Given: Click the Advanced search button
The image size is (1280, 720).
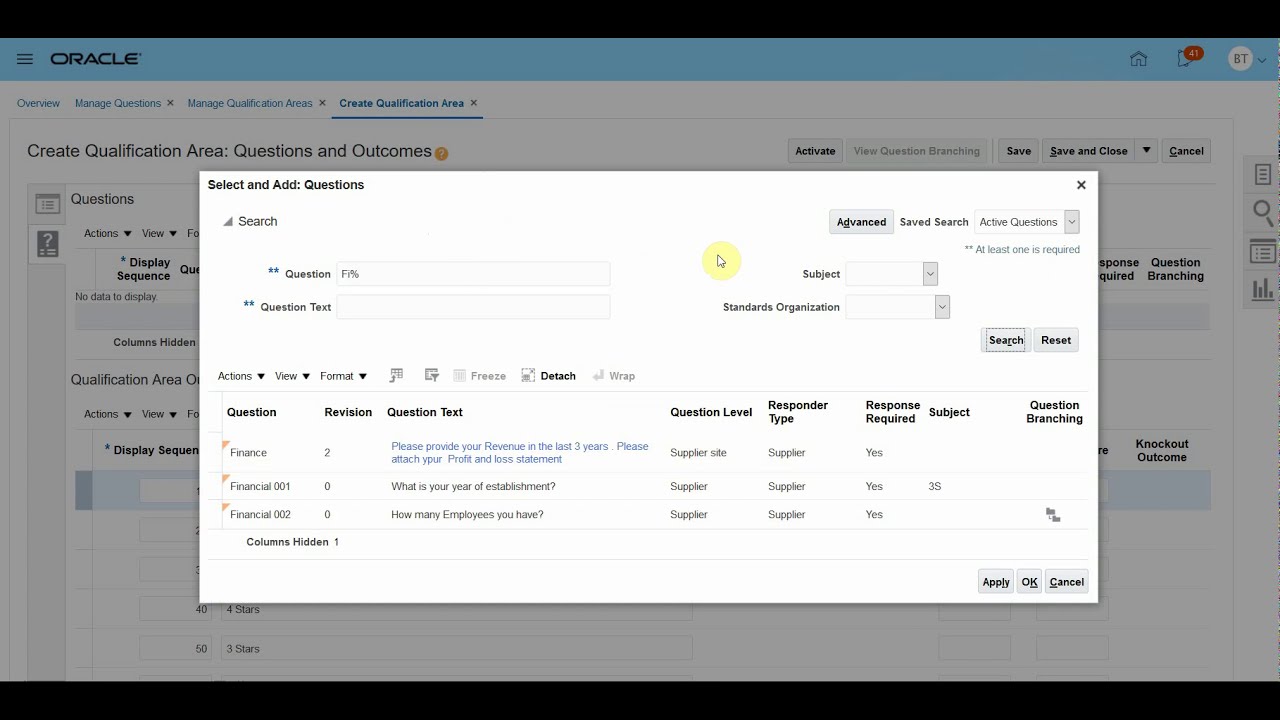Looking at the screenshot, I should pyautogui.click(x=861, y=222).
